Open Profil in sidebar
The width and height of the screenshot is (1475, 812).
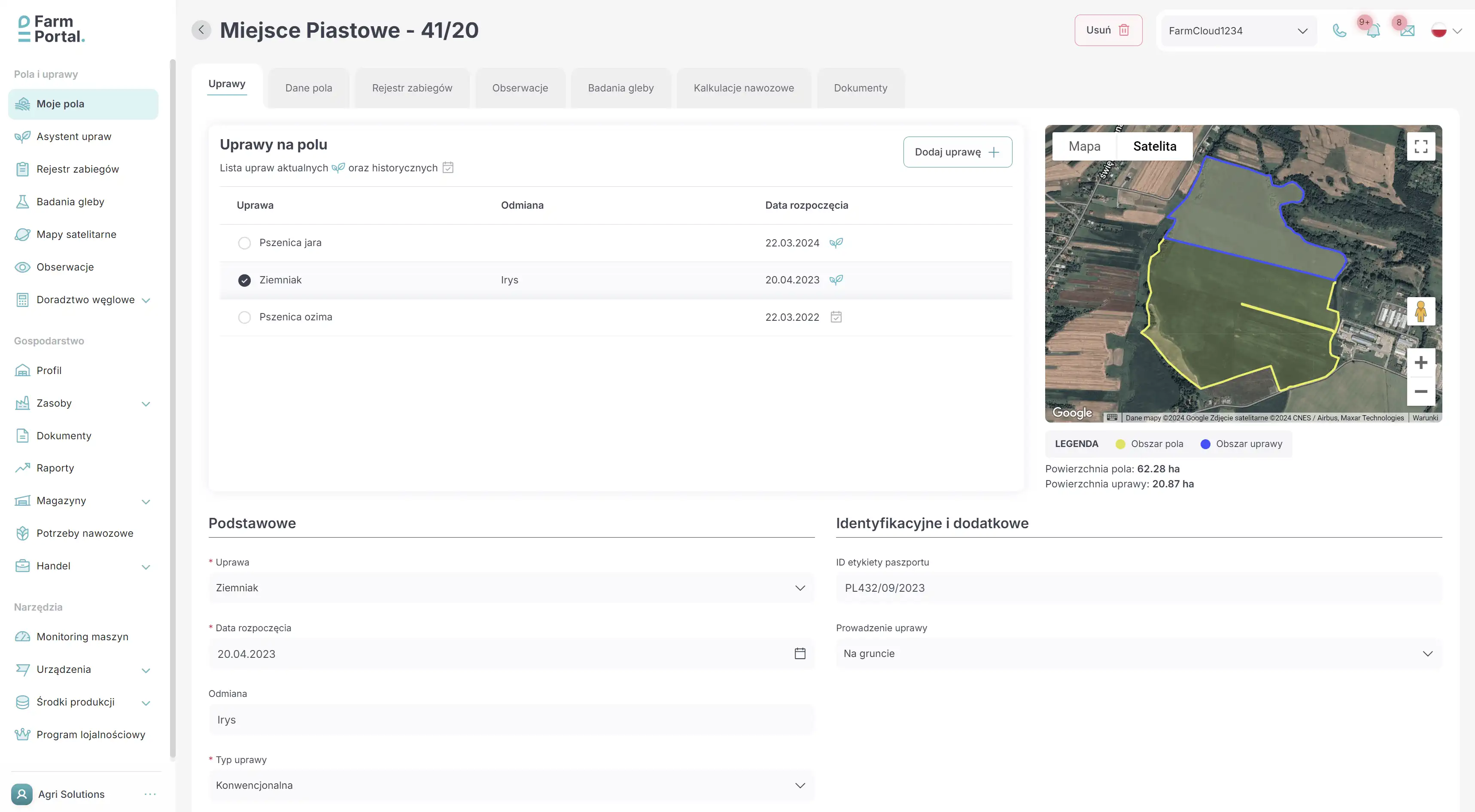tap(83, 371)
